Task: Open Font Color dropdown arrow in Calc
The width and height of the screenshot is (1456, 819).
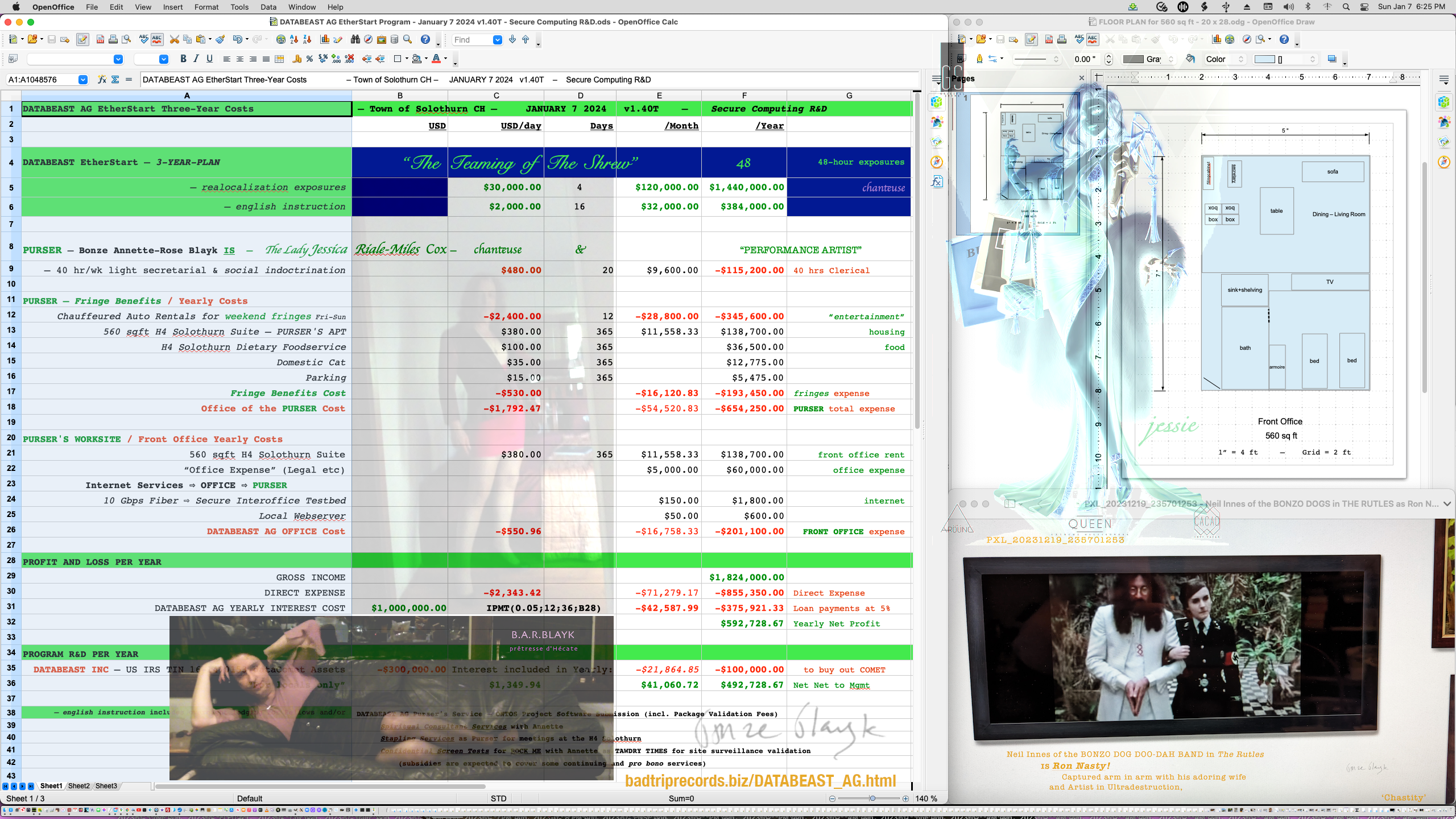Action: click(x=445, y=59)
